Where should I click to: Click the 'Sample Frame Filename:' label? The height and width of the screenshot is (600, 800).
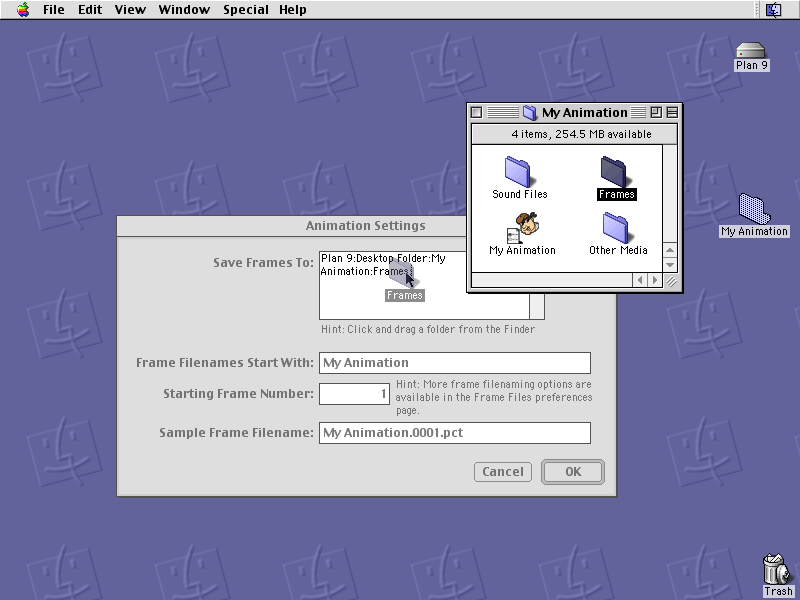point(236,433)
